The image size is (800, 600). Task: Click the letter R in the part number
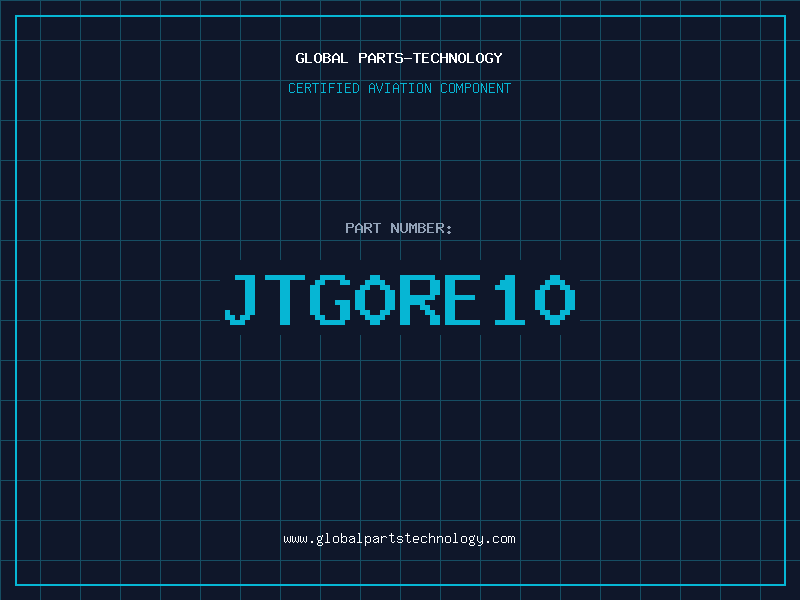421,300
